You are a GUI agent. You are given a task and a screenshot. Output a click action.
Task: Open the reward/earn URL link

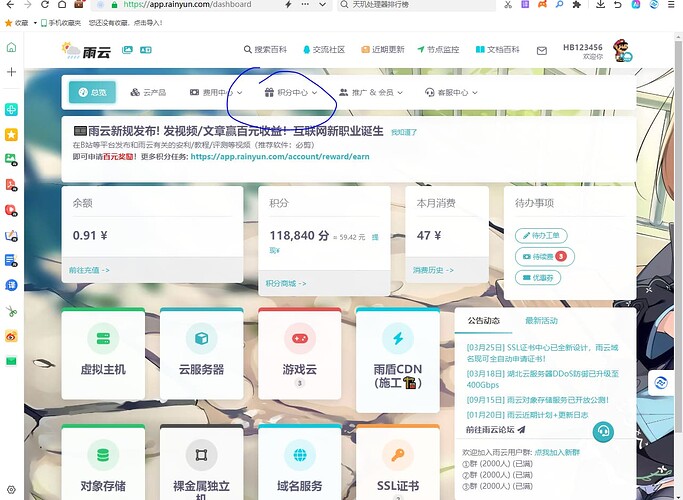(280, 156)
